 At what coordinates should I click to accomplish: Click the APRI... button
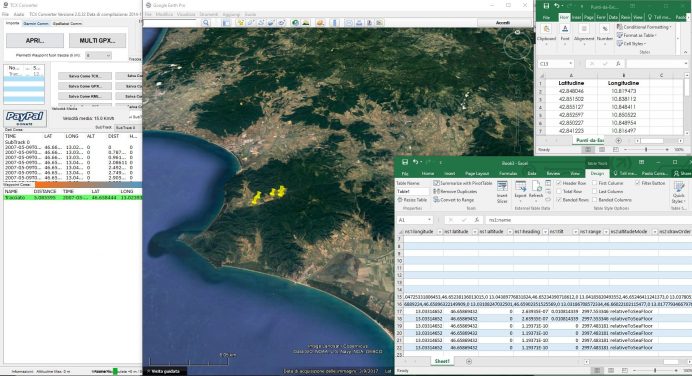click(x=35, y=41)
